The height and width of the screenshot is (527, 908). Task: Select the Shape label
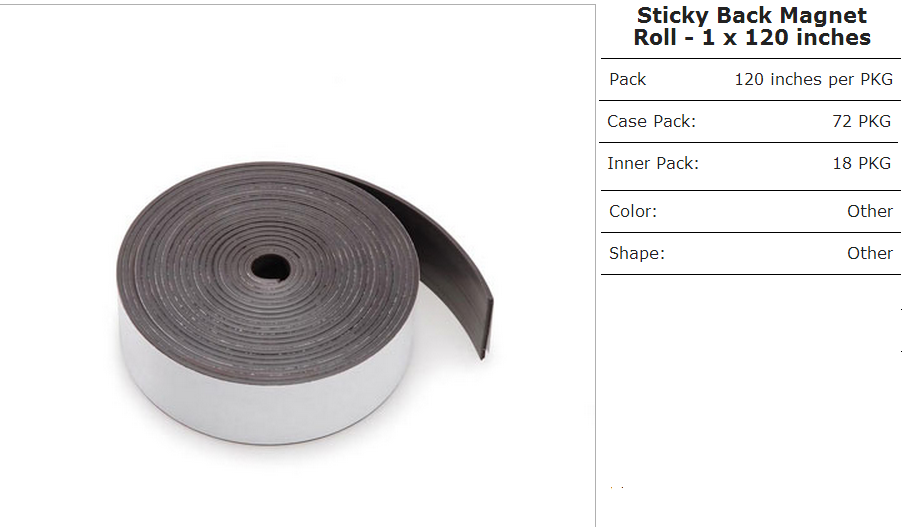tap(637, 254)
